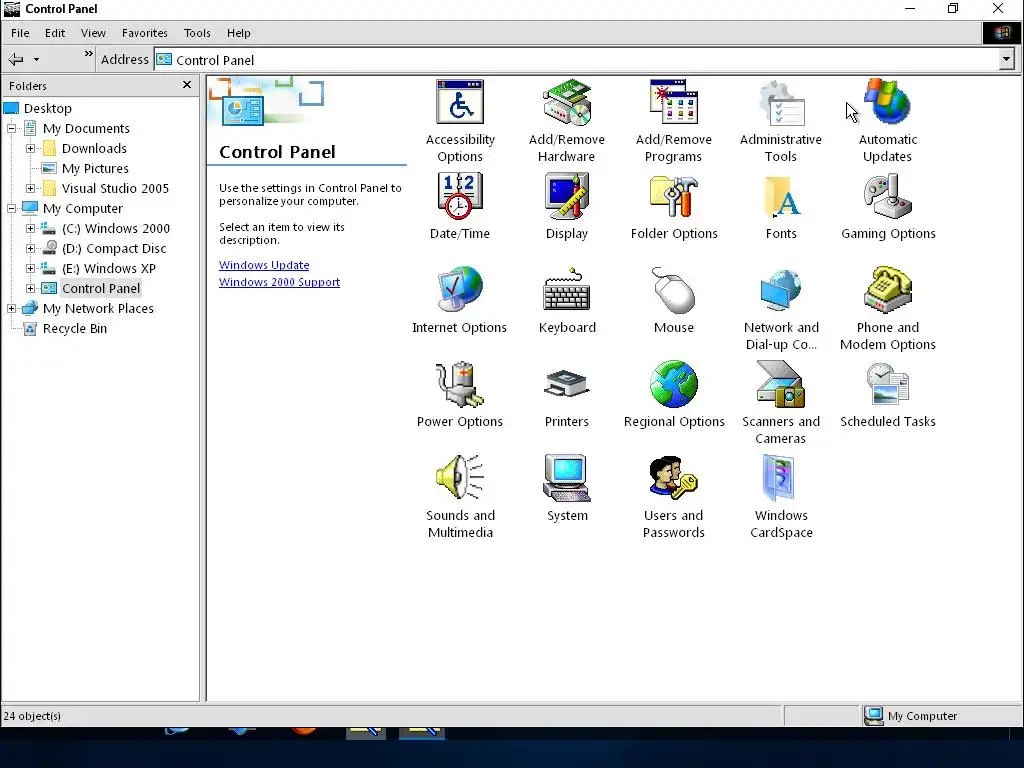Open the Favorites menu
1024x768 pixels.
145,33
